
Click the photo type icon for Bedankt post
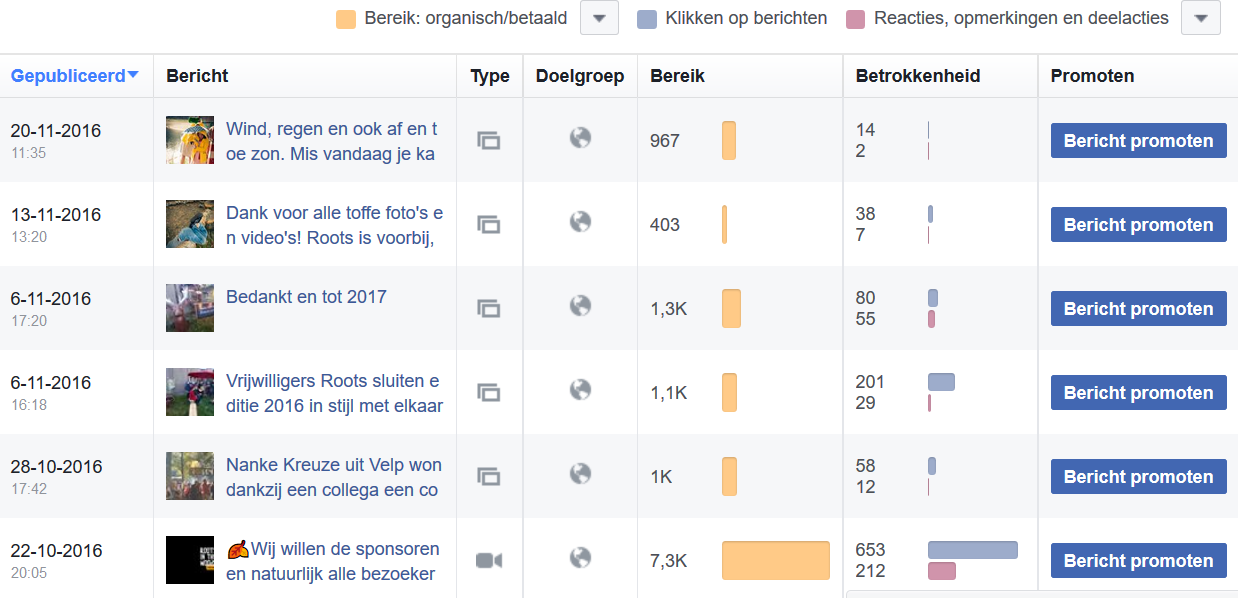tap(488, 308)
